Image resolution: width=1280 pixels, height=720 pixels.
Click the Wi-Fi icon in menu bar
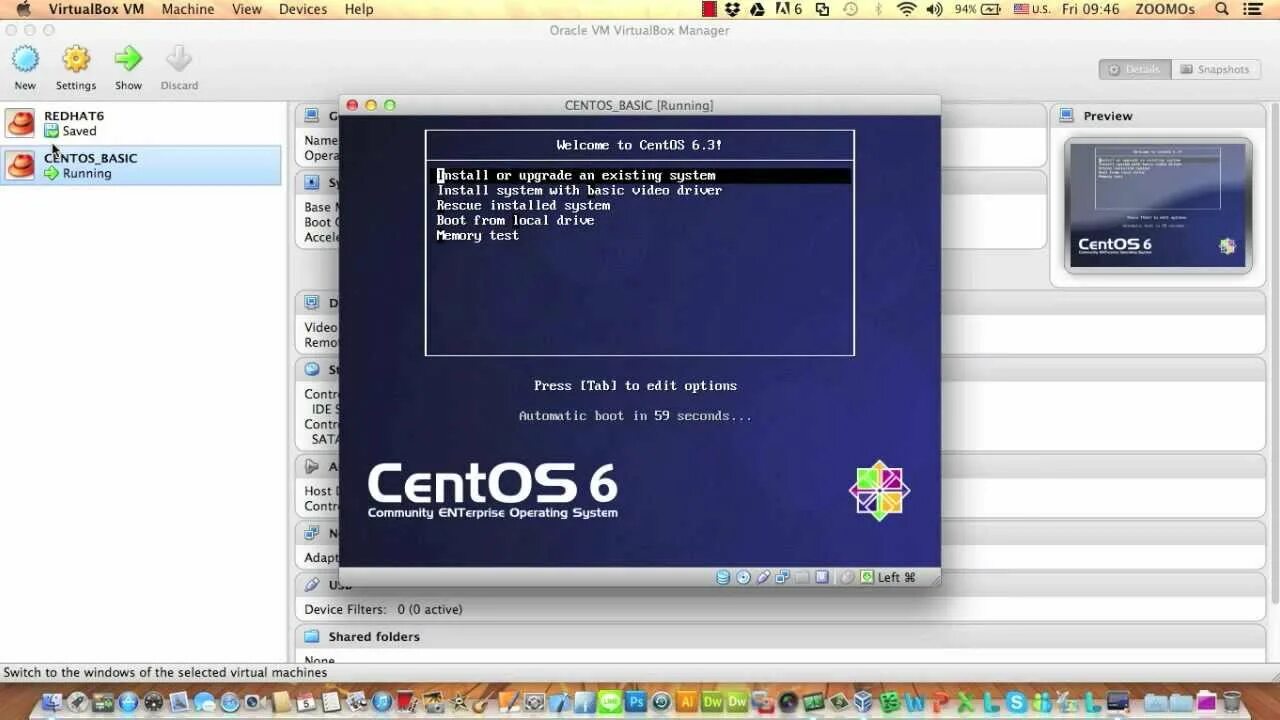pos(907,9)
